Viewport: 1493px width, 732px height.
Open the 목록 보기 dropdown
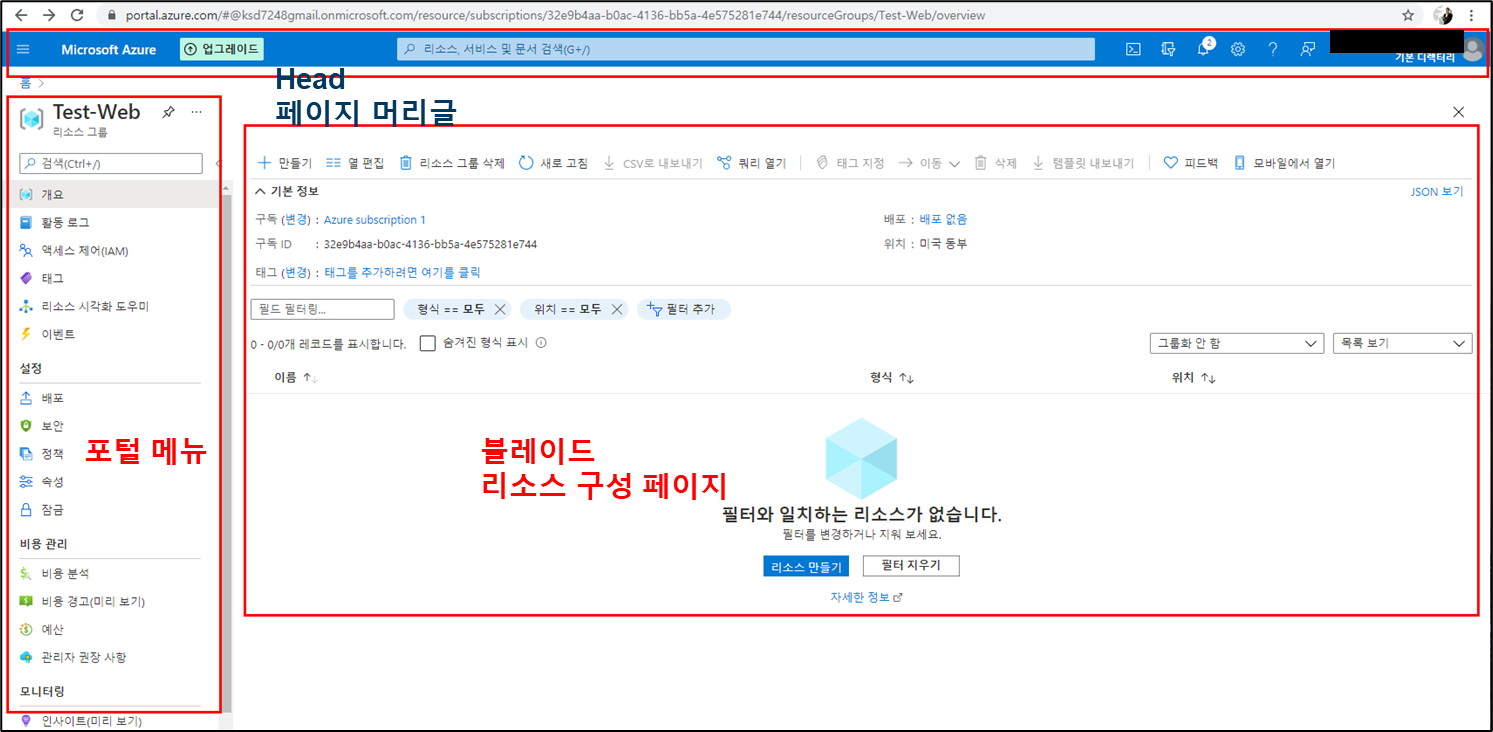coord(1402,343)
